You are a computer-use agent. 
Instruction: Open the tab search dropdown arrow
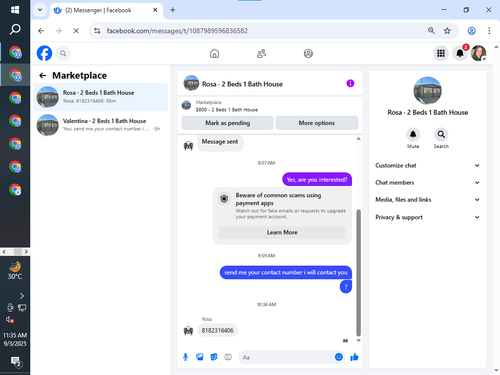(x=40, y=10)
